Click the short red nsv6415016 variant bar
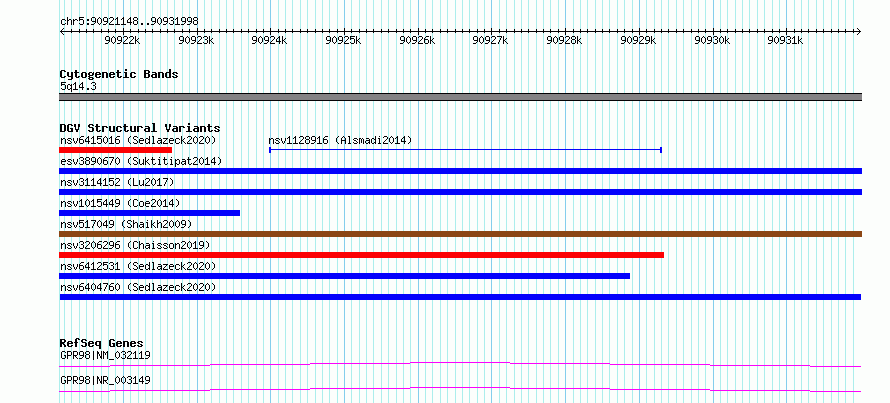 pos(115,150)
